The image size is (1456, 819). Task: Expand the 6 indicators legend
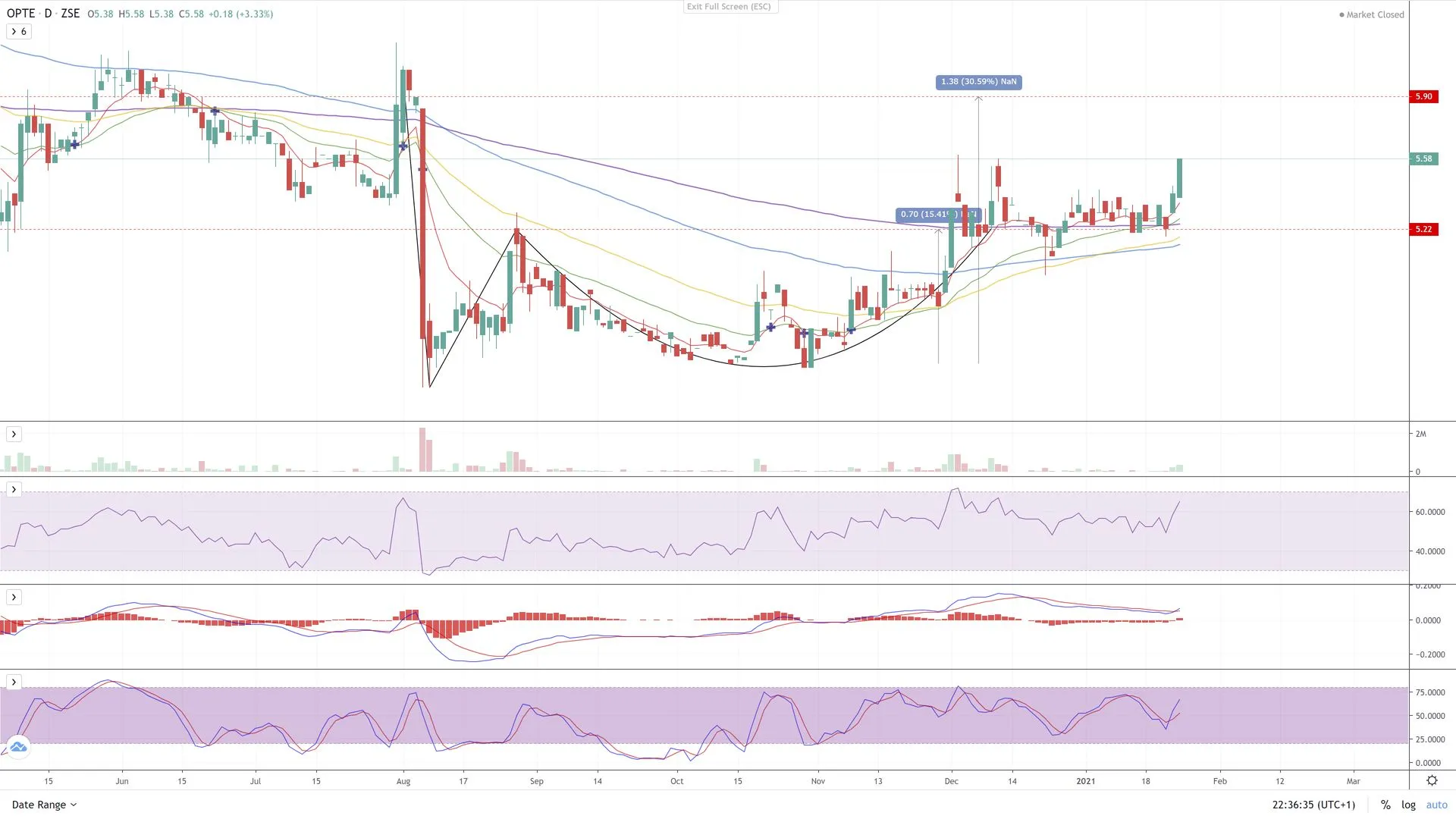18,31
